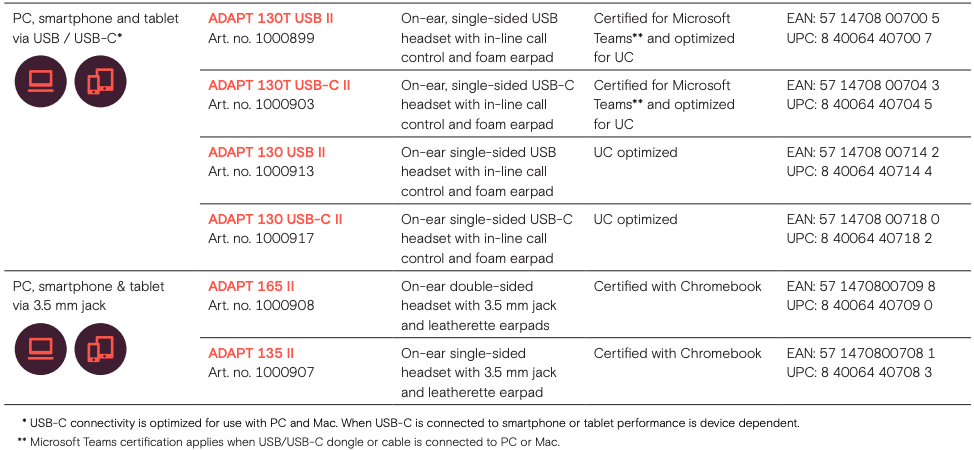Select the ADAPT 130 USB-C II product name
The image size is (974, 450).
(275, 219)
